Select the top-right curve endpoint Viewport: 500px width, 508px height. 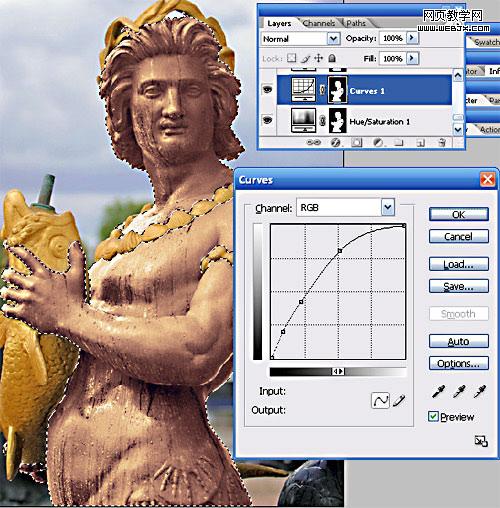404,226
